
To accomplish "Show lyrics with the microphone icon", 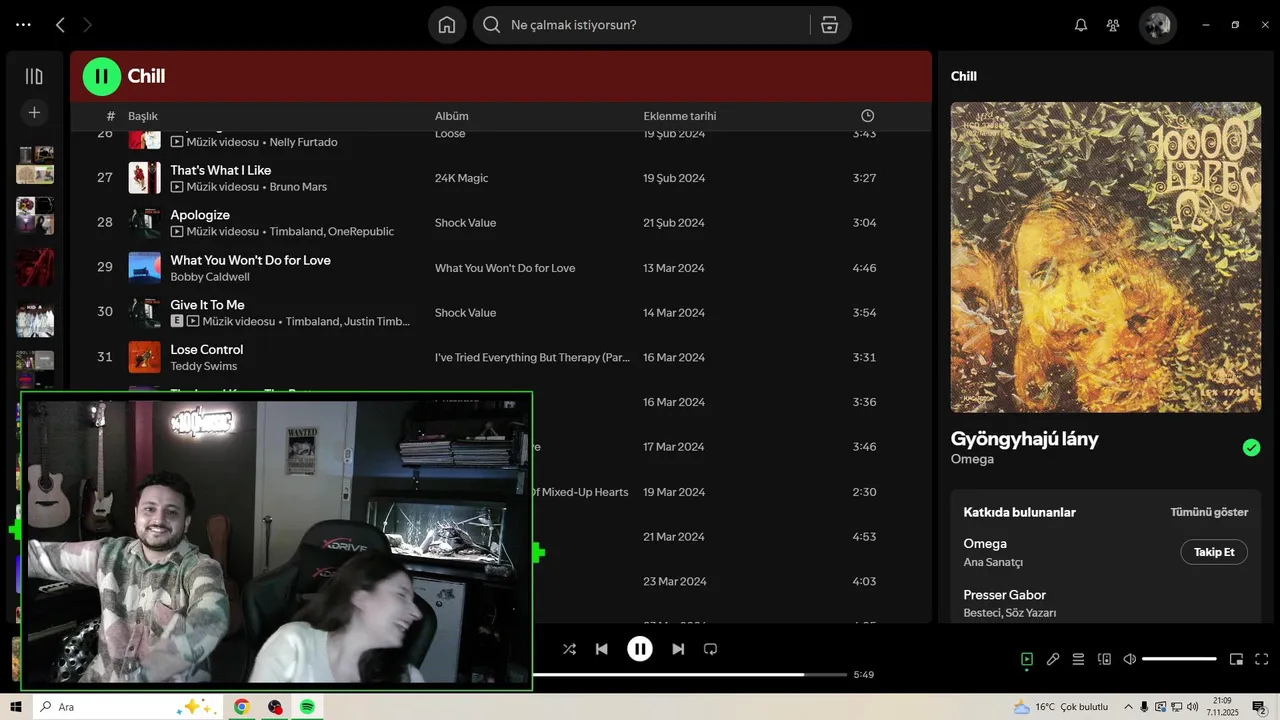I will tap(1053, 659).
